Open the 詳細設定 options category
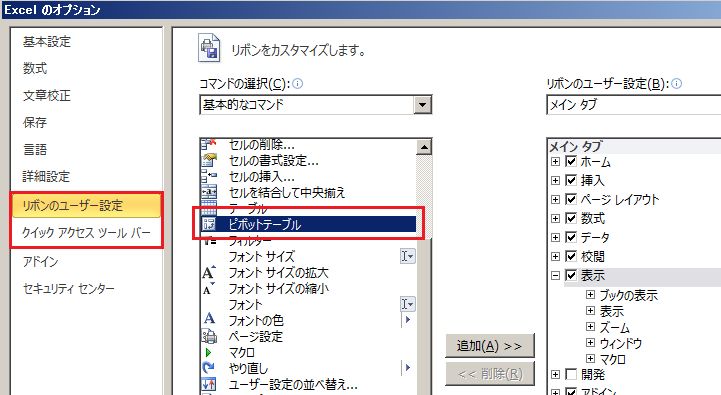 coord(46,176)
